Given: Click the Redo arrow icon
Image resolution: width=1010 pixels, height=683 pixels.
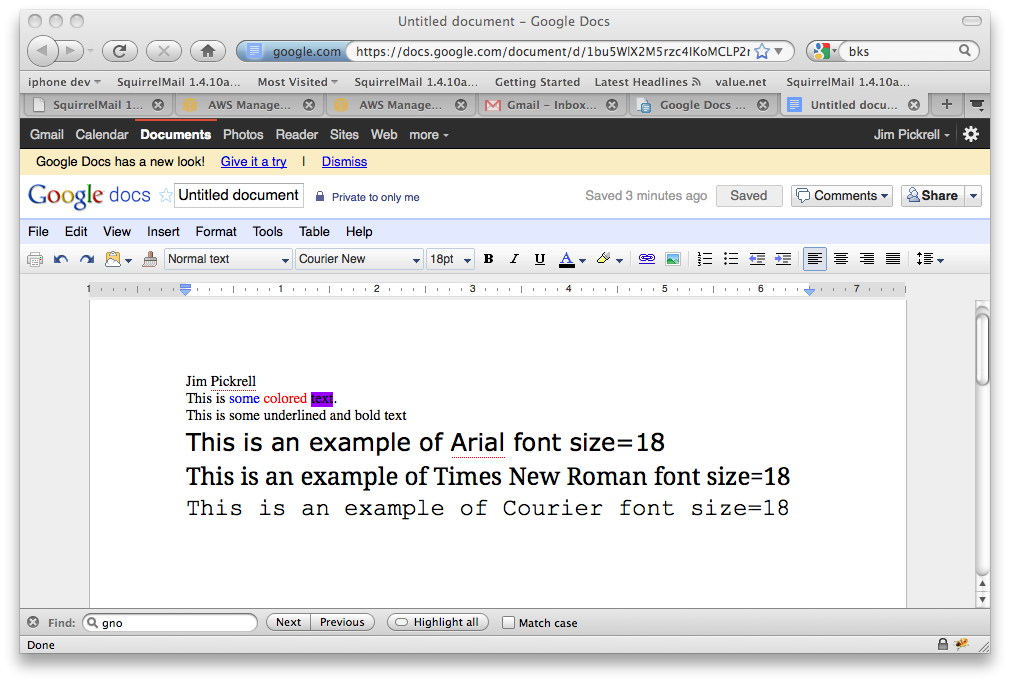Looking at the screenshot, I should point(87,259).
